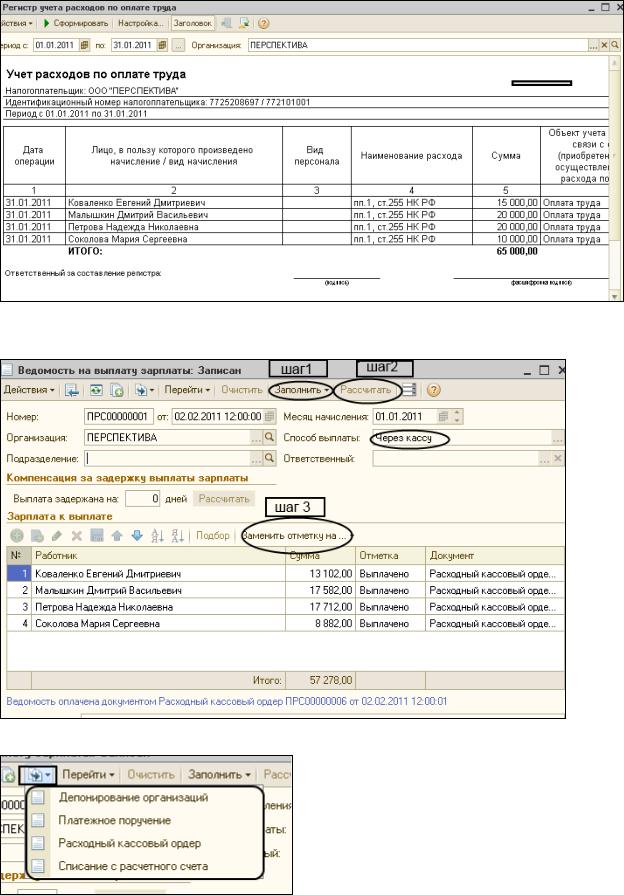Open the Организация lookup magnifier in the Ведомость form
This screenshot has height=895, width=624.
coord(269,438)
